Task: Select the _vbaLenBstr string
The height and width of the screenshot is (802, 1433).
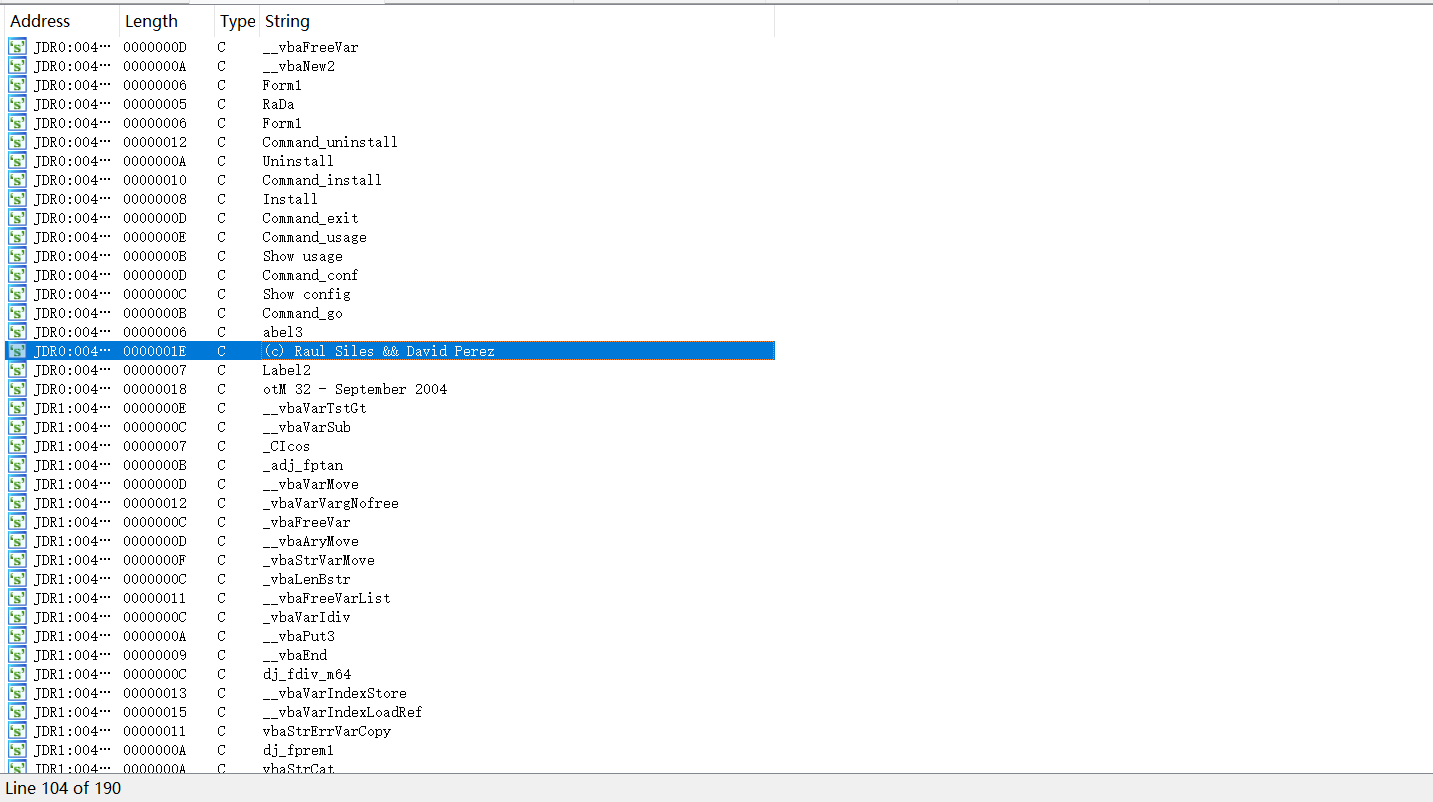Action: [306, 579]
